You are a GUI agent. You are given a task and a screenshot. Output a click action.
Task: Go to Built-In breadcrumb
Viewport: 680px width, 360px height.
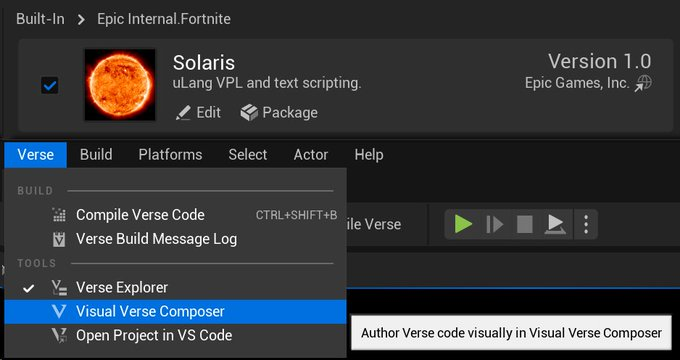[40, 19]
